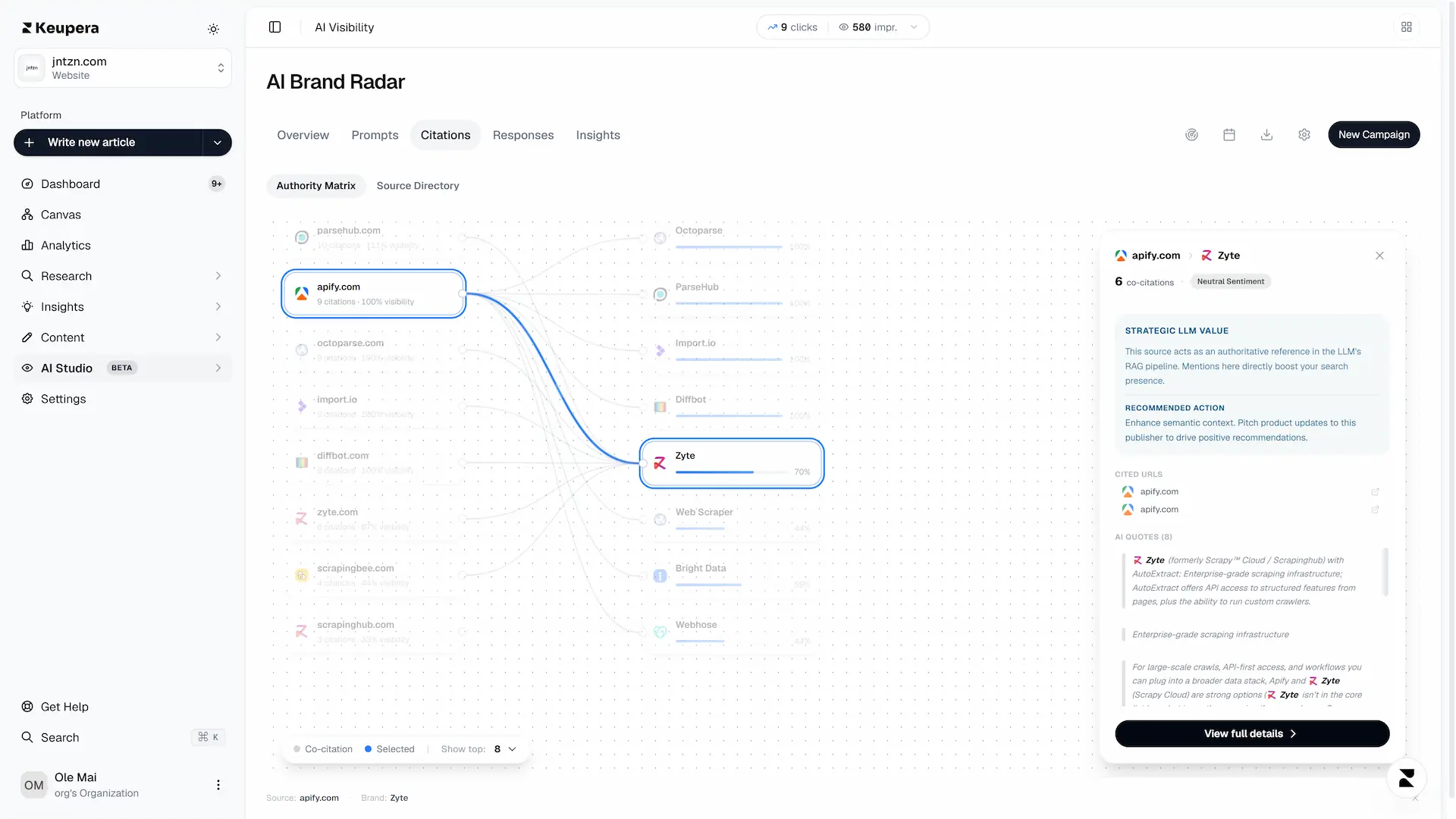The width and height of the screenshot is (1456, 819).
Task: Open Analytics in the sidebar
Action: 122,246
